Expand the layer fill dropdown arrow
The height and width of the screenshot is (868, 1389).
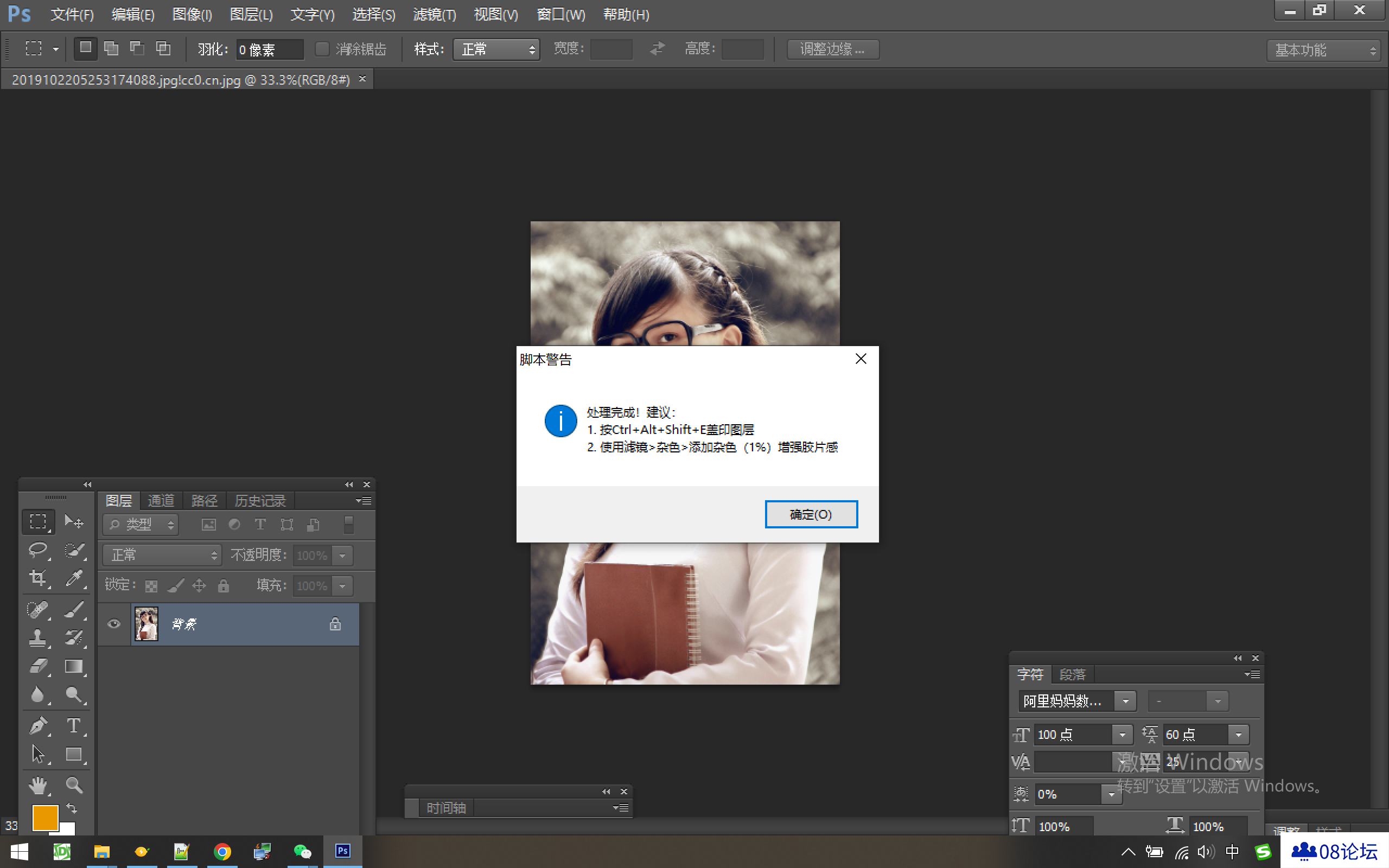click(x=343, y=586)
